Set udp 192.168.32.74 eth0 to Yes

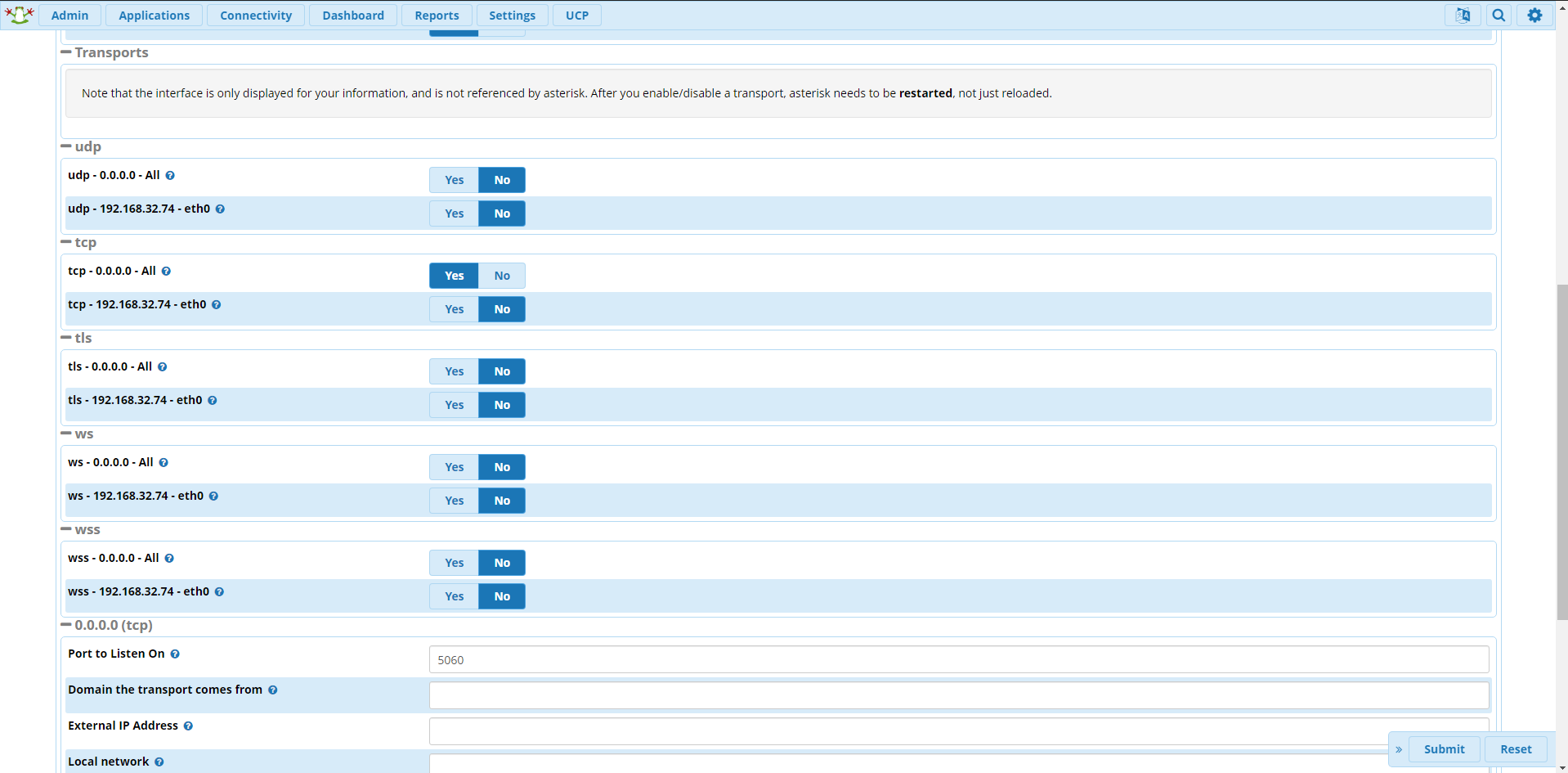(454, 213)
